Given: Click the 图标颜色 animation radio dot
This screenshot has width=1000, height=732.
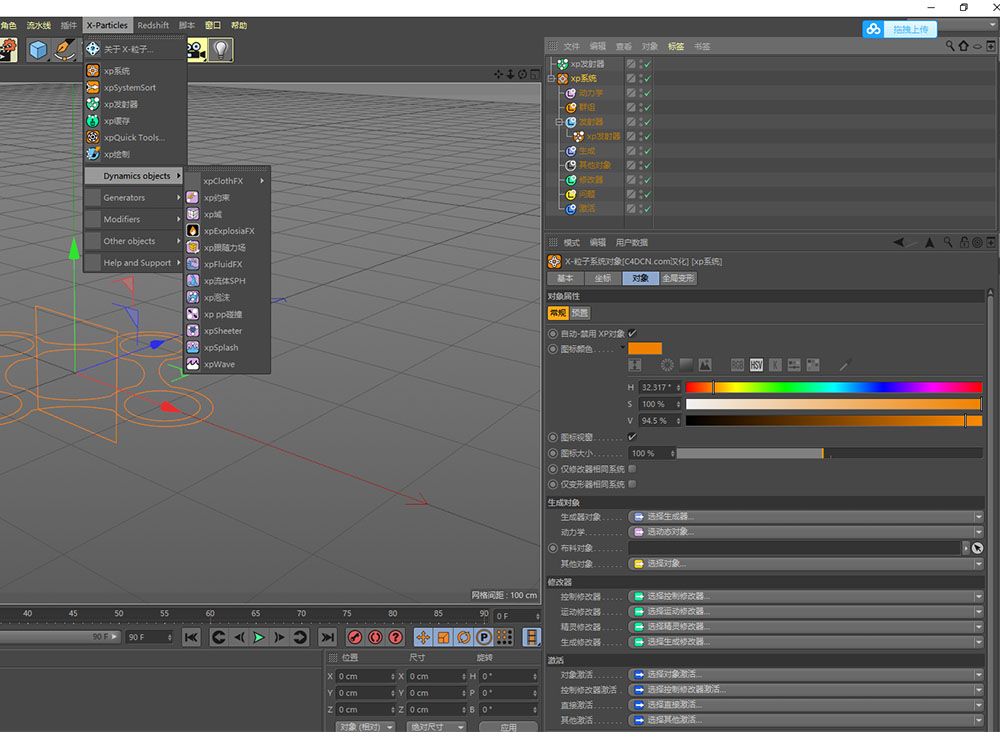Looking at the screenshot, I should pyautogui.click(x=553, y=349).
